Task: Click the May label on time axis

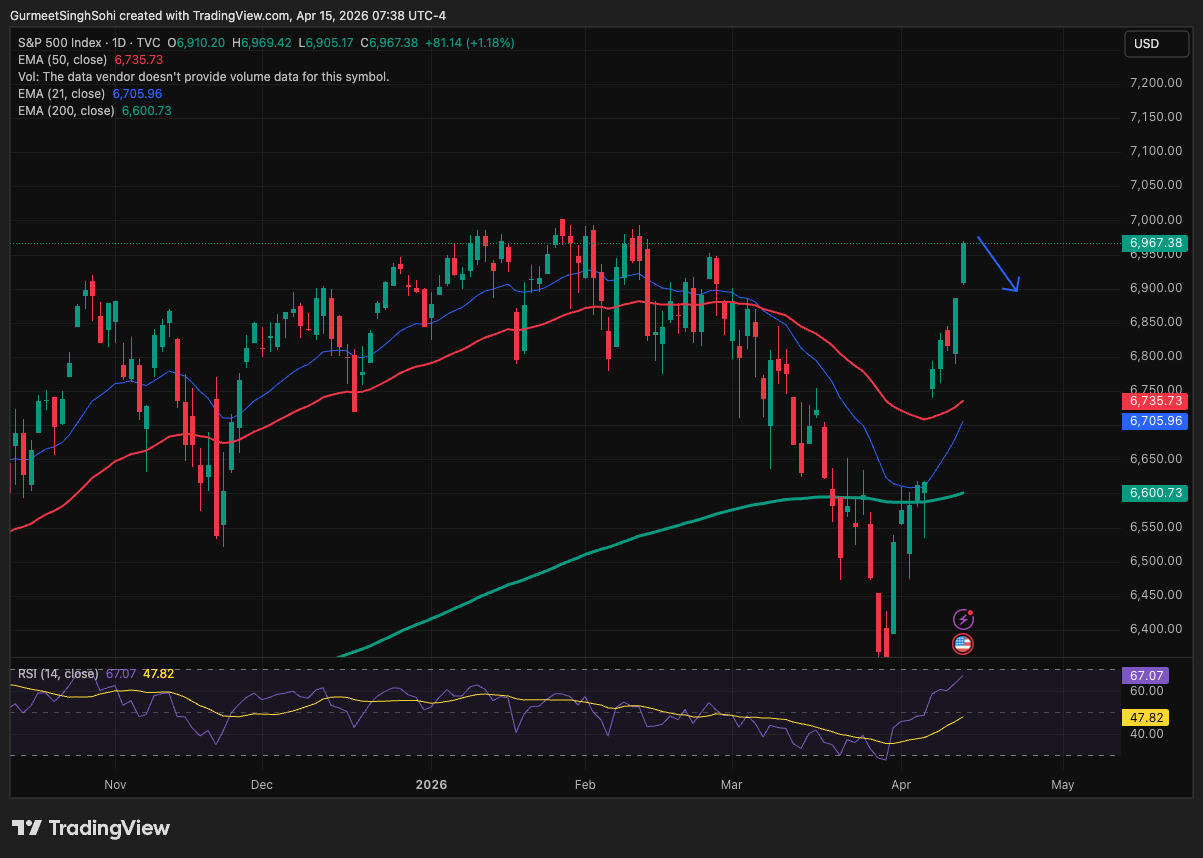Action: 1063,785
